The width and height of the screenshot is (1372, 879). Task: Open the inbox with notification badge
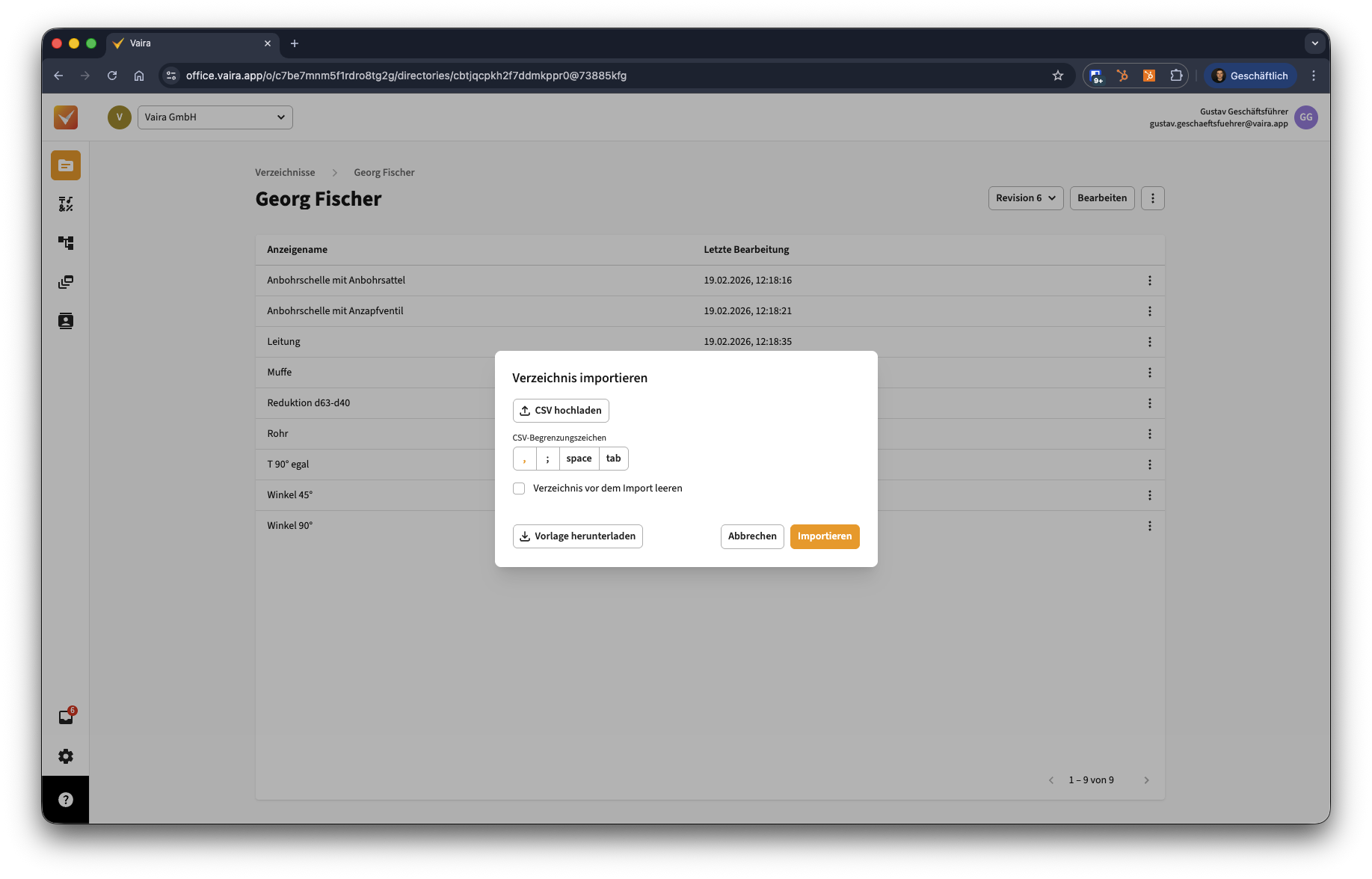66,717
